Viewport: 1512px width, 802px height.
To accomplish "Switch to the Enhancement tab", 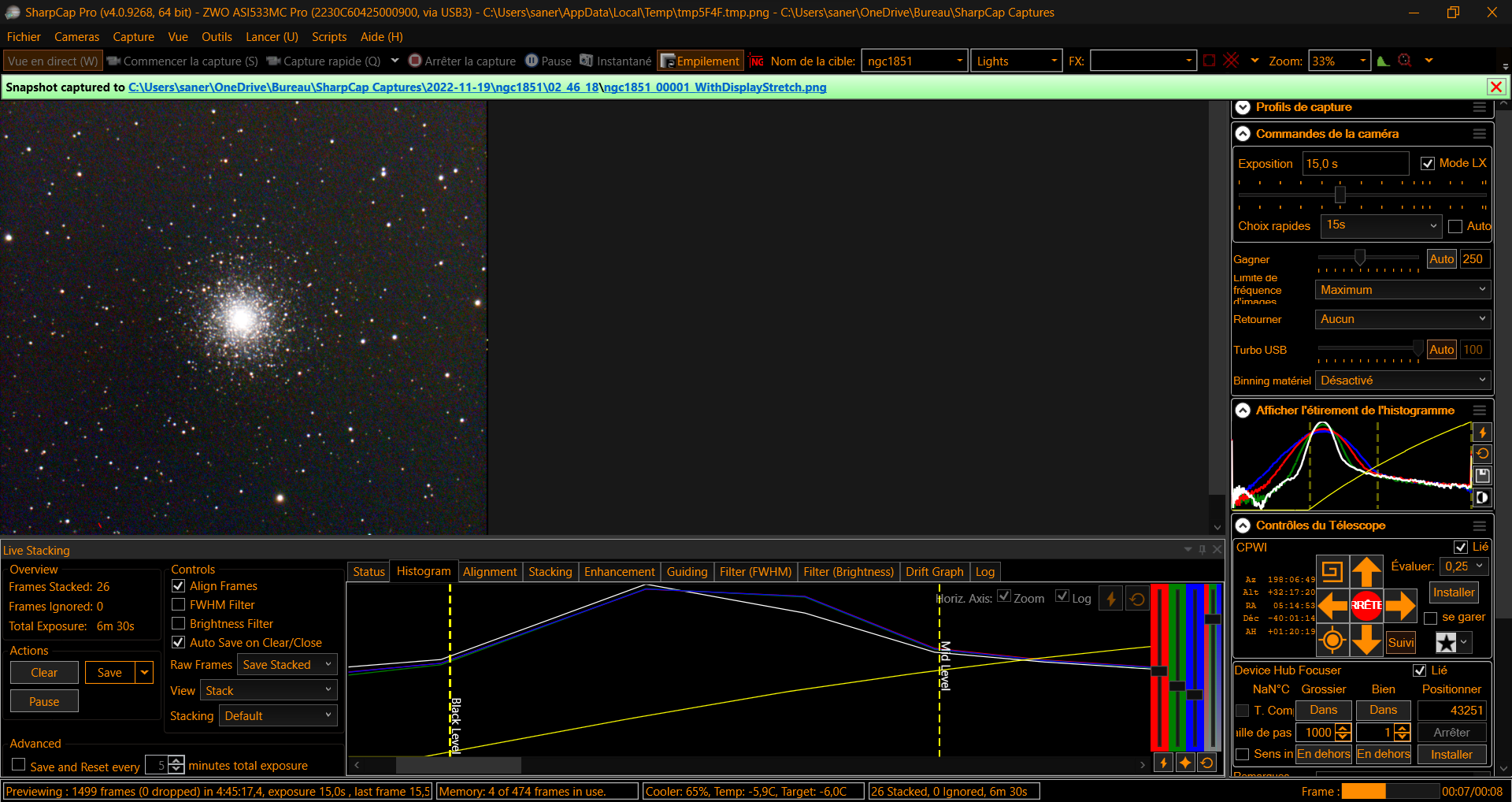I will (619, 572).
